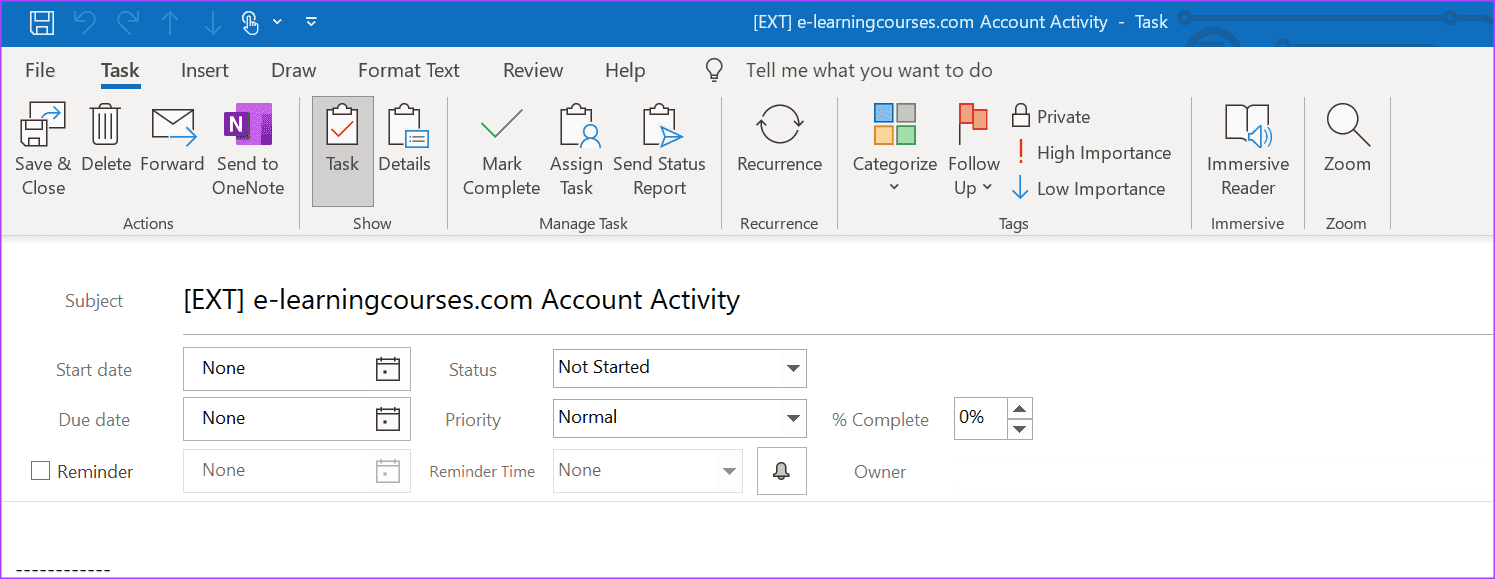Open Zoom dialog
The image size is (1495, 579).
pyautogui.click(x=1347, y=138)
